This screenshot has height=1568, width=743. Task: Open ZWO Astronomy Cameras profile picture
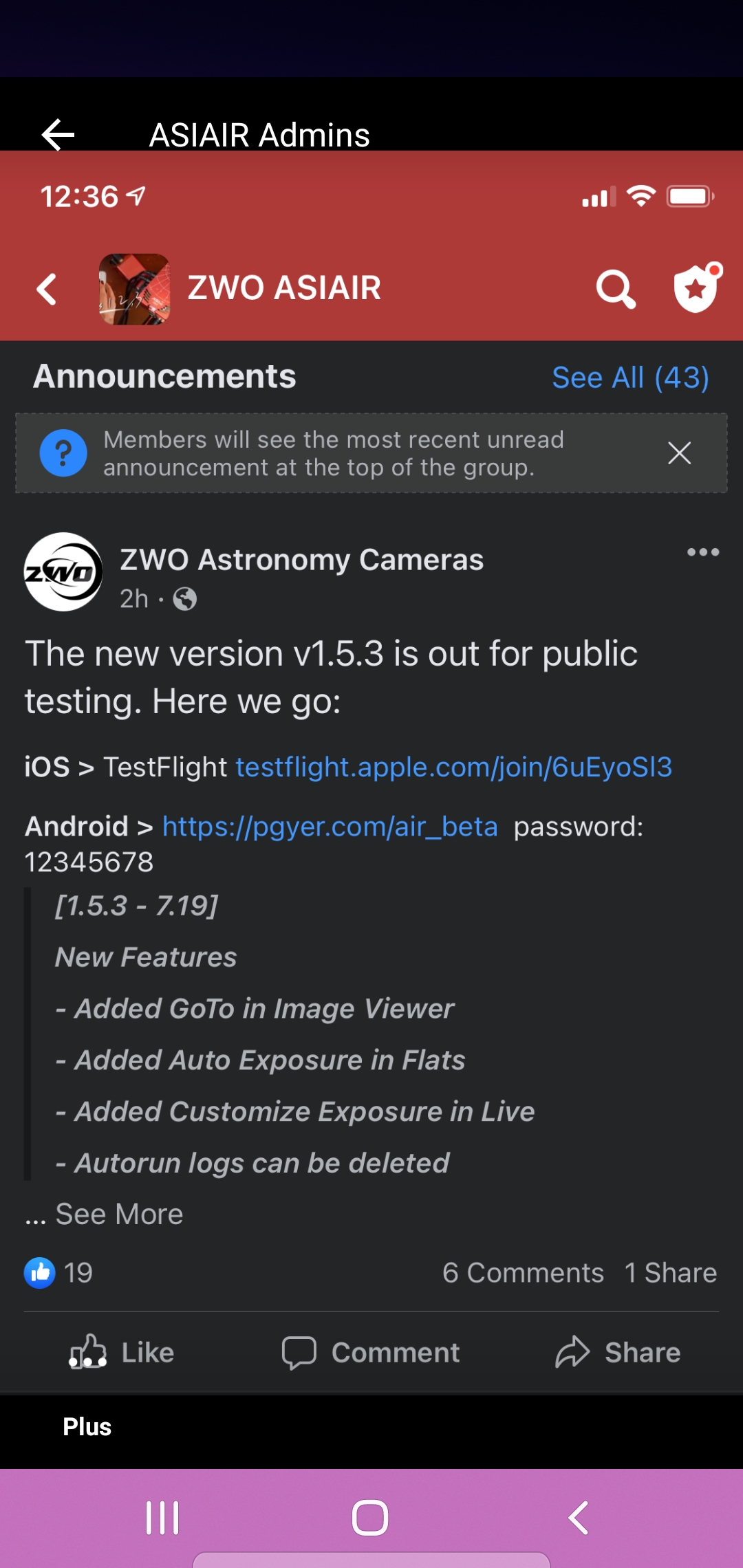pos(63,571)
